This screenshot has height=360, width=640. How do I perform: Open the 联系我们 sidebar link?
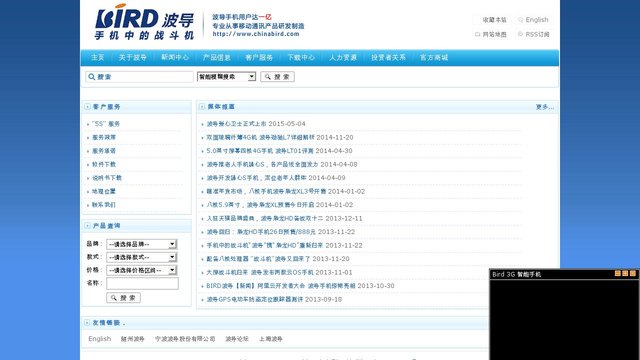click(x=104, y=205)
